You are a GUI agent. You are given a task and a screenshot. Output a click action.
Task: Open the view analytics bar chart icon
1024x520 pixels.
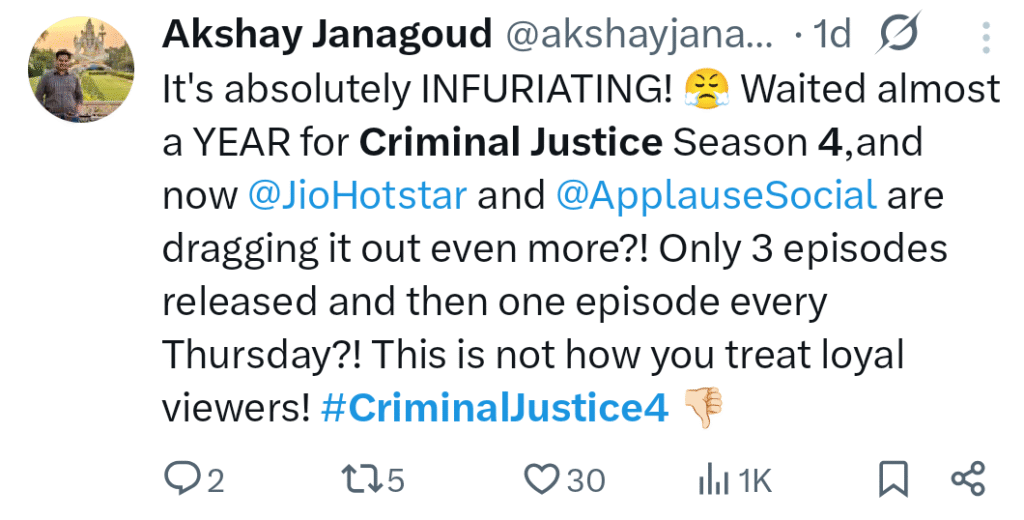coord(713,481)
